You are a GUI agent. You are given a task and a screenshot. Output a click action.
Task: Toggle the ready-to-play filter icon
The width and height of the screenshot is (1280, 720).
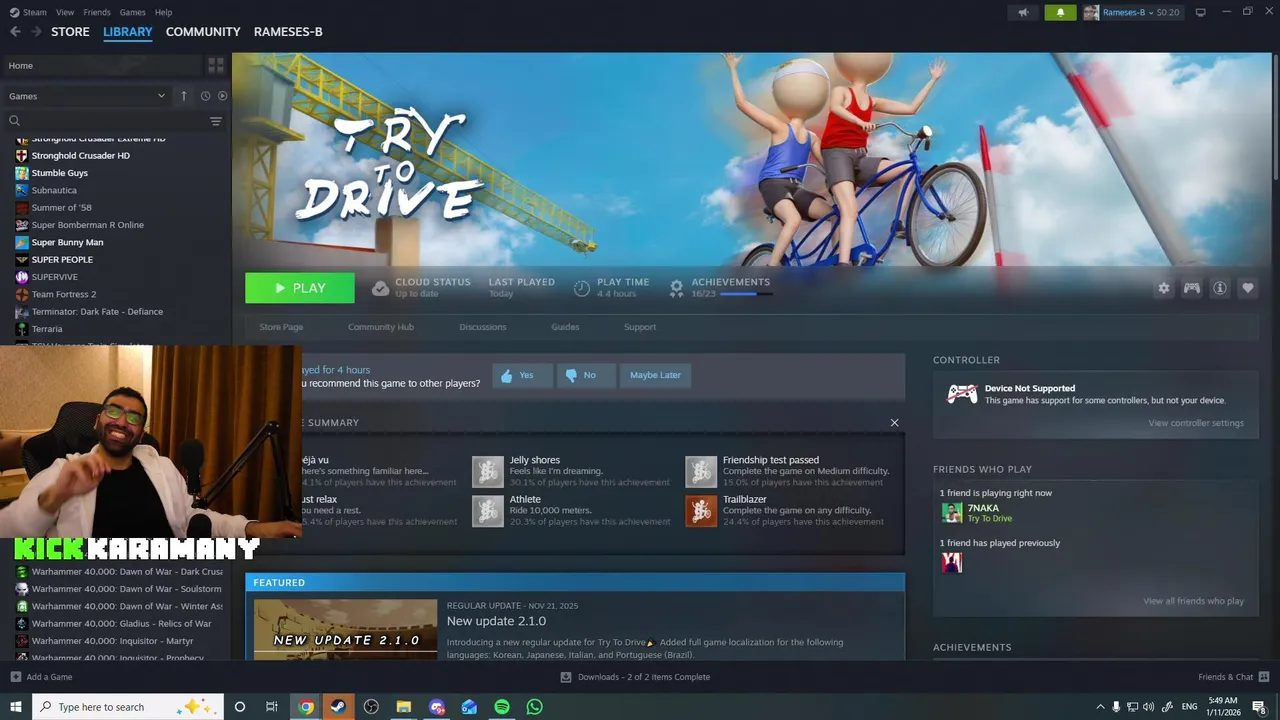tap(222, 96)
